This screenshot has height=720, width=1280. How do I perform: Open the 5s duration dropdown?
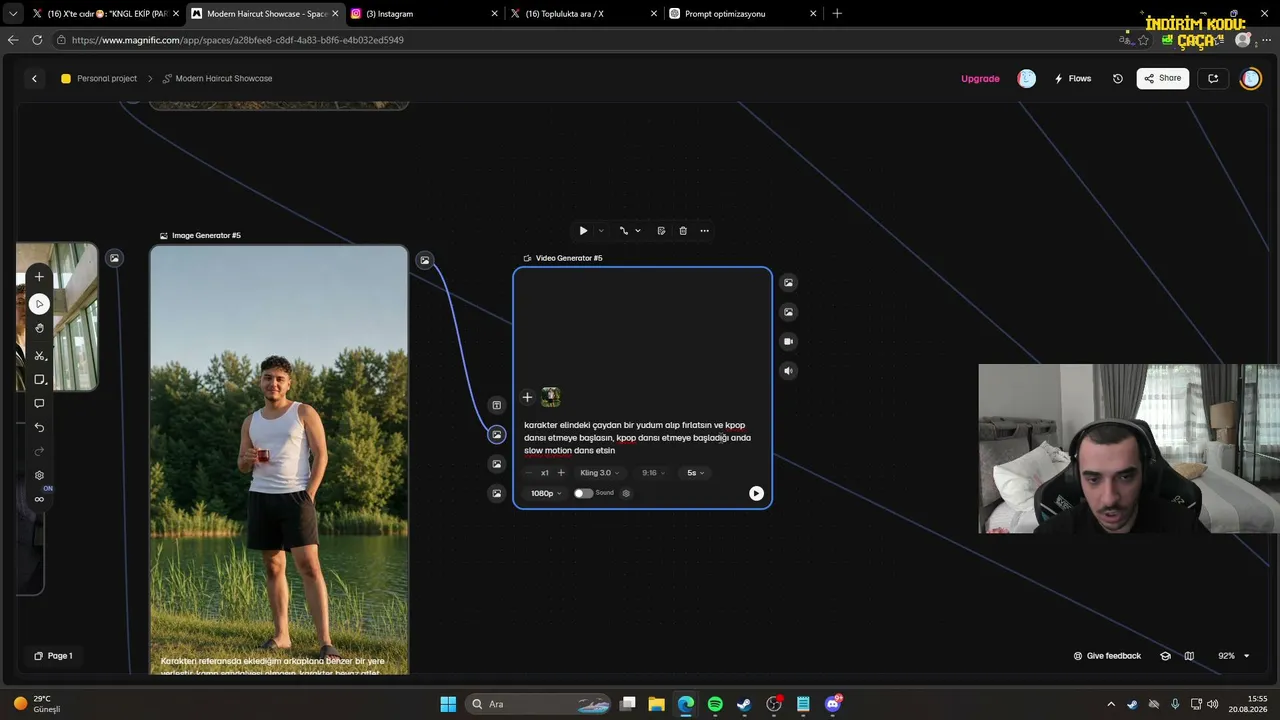click(696, 473)
